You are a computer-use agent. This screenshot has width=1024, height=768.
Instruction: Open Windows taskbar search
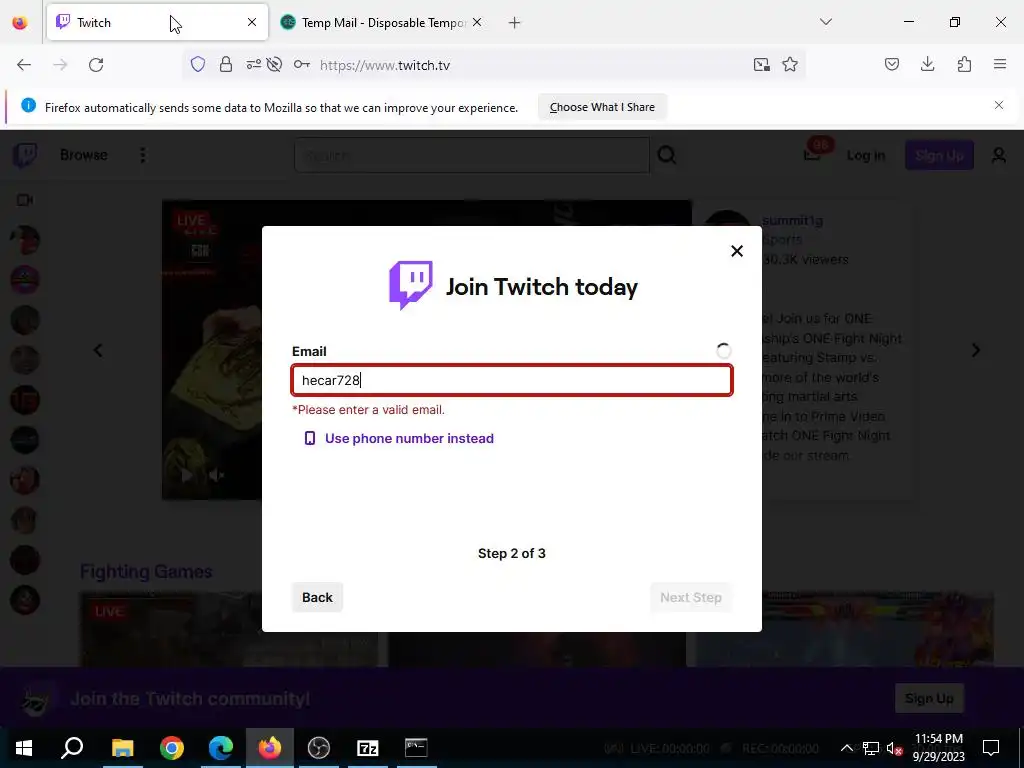pyautogui.click(x=72, y=748)
